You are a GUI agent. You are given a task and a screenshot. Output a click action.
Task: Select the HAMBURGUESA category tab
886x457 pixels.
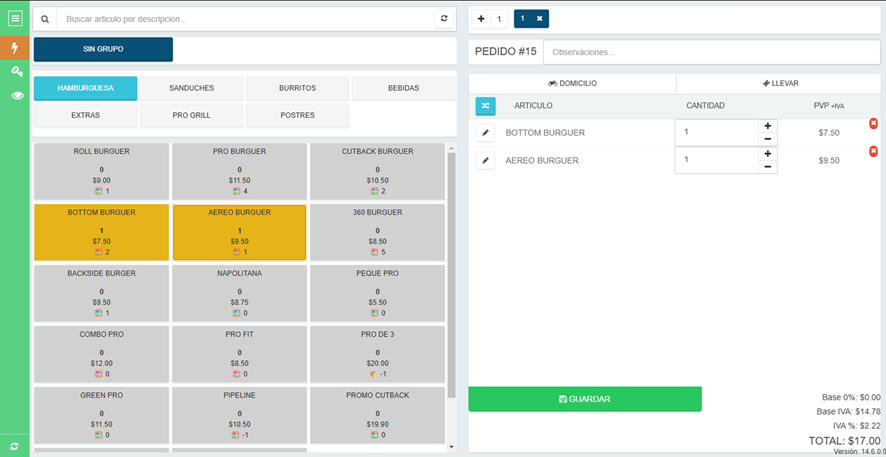pyautogui.click(x=85, y=88)
